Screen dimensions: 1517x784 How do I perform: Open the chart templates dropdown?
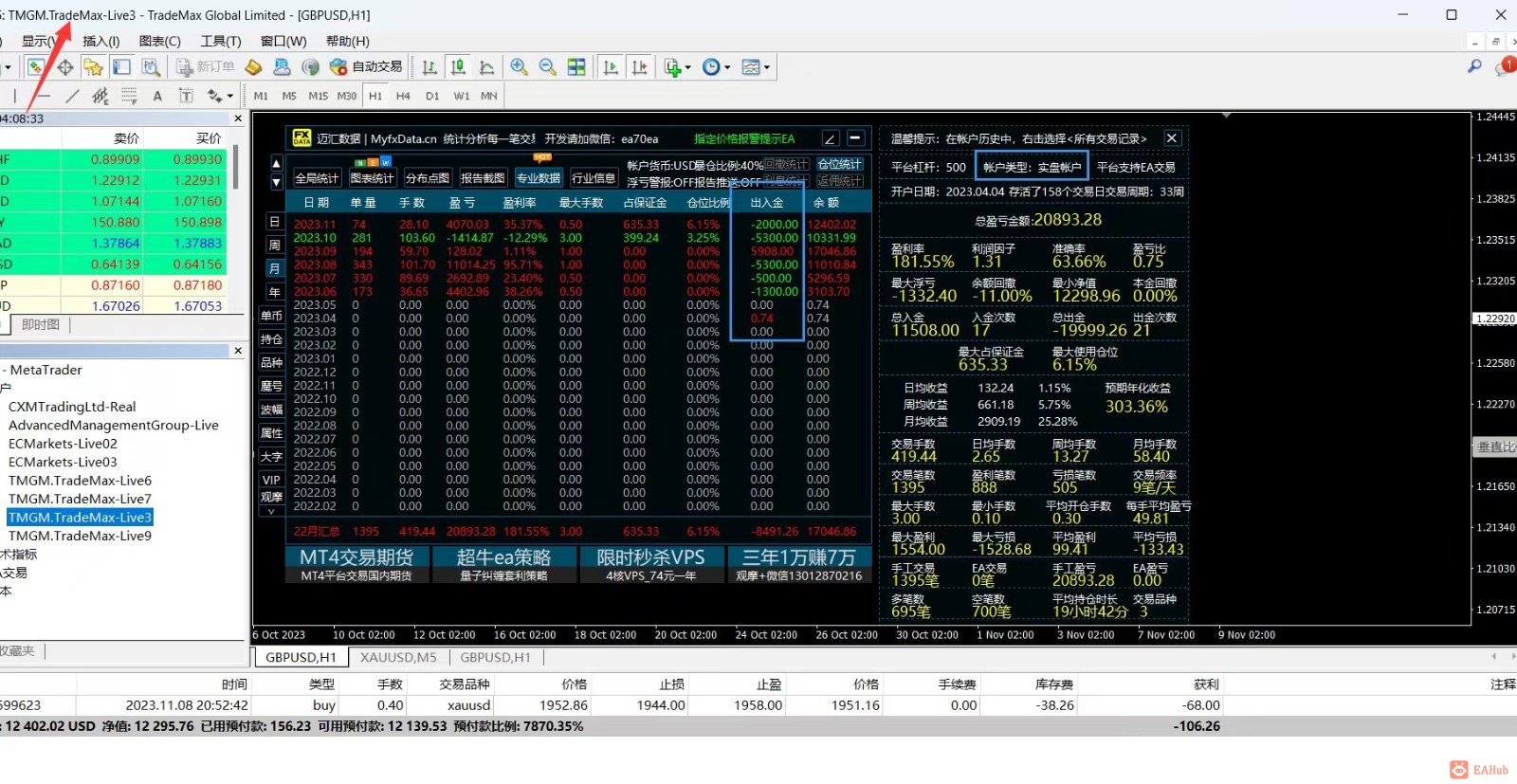(x=756, y=66)
